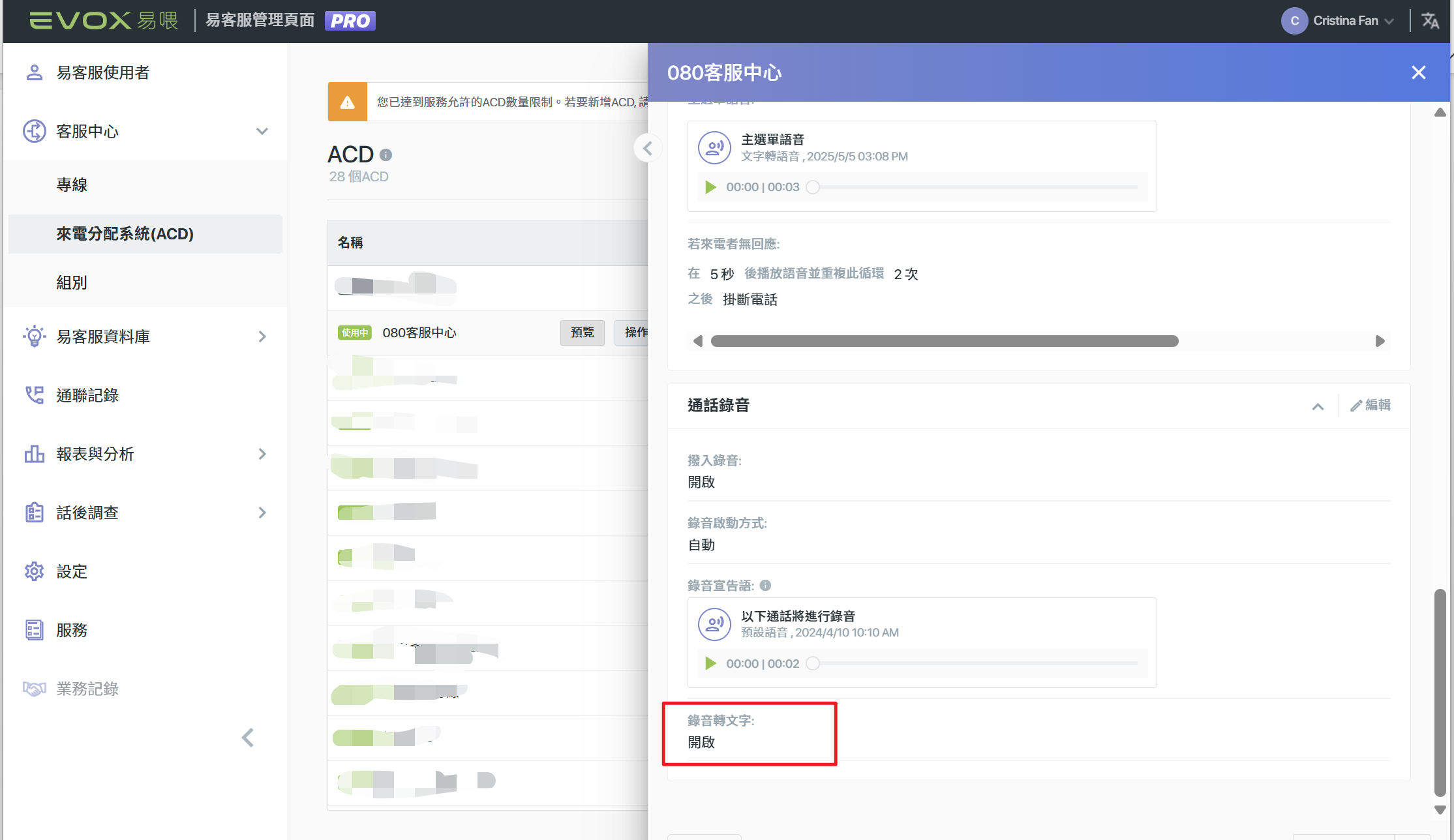This screenshot has height=840, width=1454.
Task: Open the 設定 menu label
Action: tap(72, 571)
